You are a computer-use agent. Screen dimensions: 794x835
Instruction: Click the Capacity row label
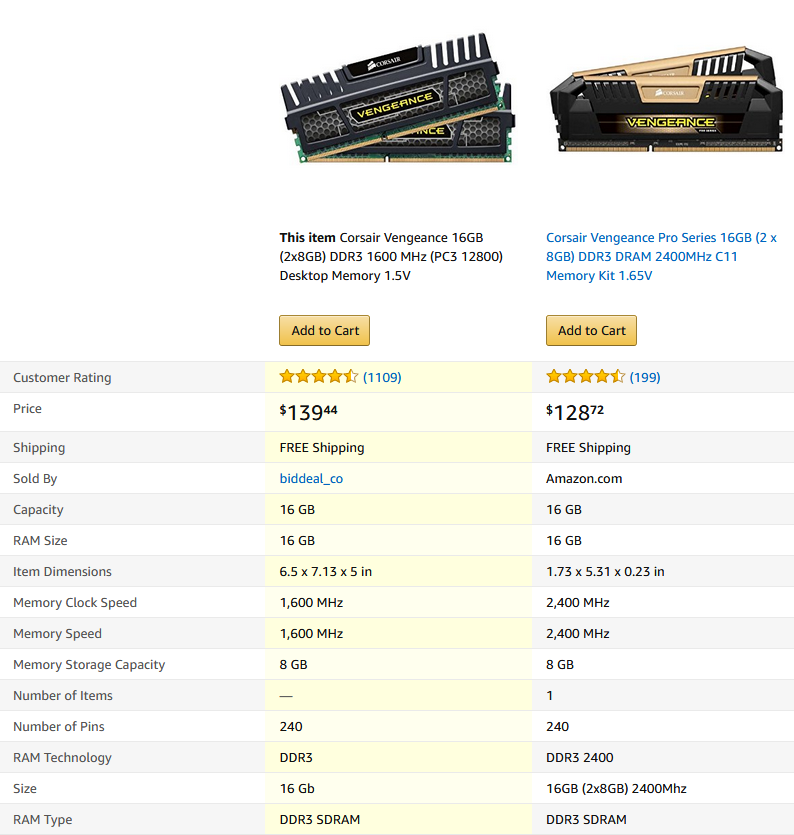coord(38,510)
